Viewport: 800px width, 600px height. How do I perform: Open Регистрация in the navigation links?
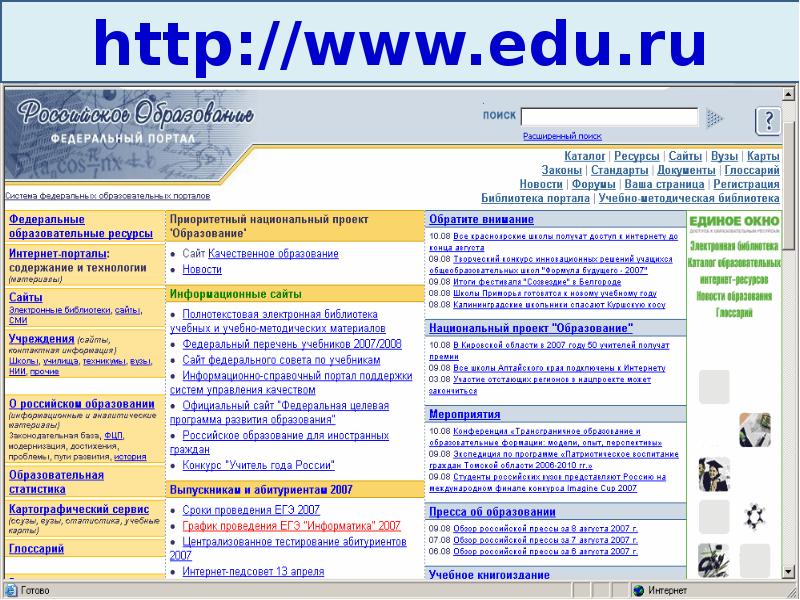(746, 185)
